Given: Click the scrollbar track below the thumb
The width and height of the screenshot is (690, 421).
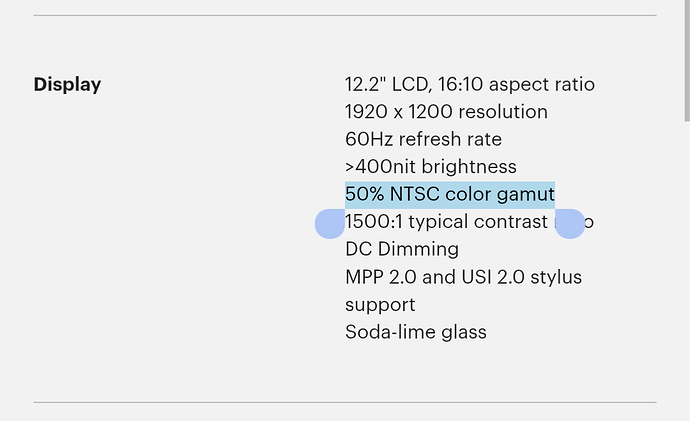Looking at the screenshot, I should tap(687, 271).
